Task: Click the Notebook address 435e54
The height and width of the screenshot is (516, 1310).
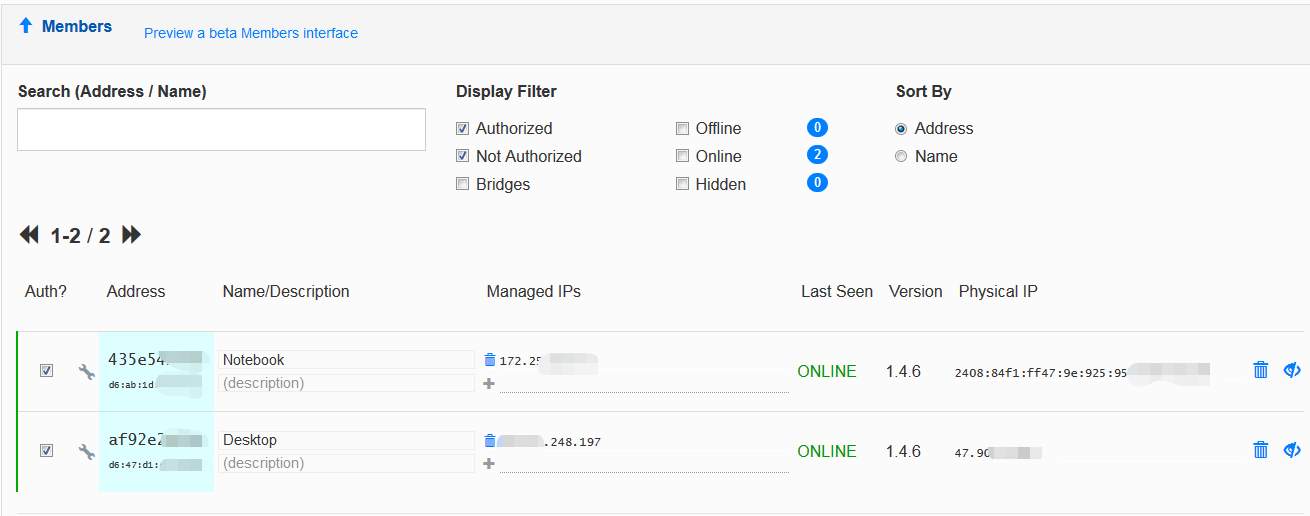Action: (155, 360)
